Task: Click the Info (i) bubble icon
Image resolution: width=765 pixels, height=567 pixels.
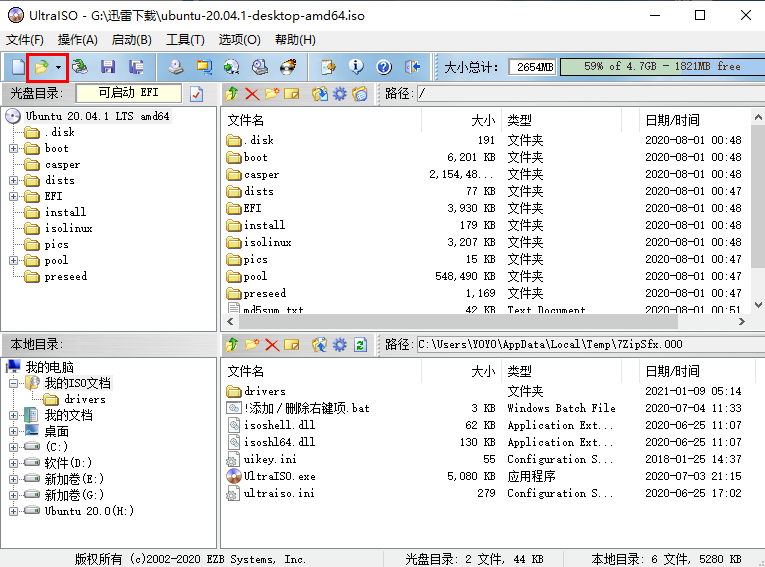Action: pos(356,67)
